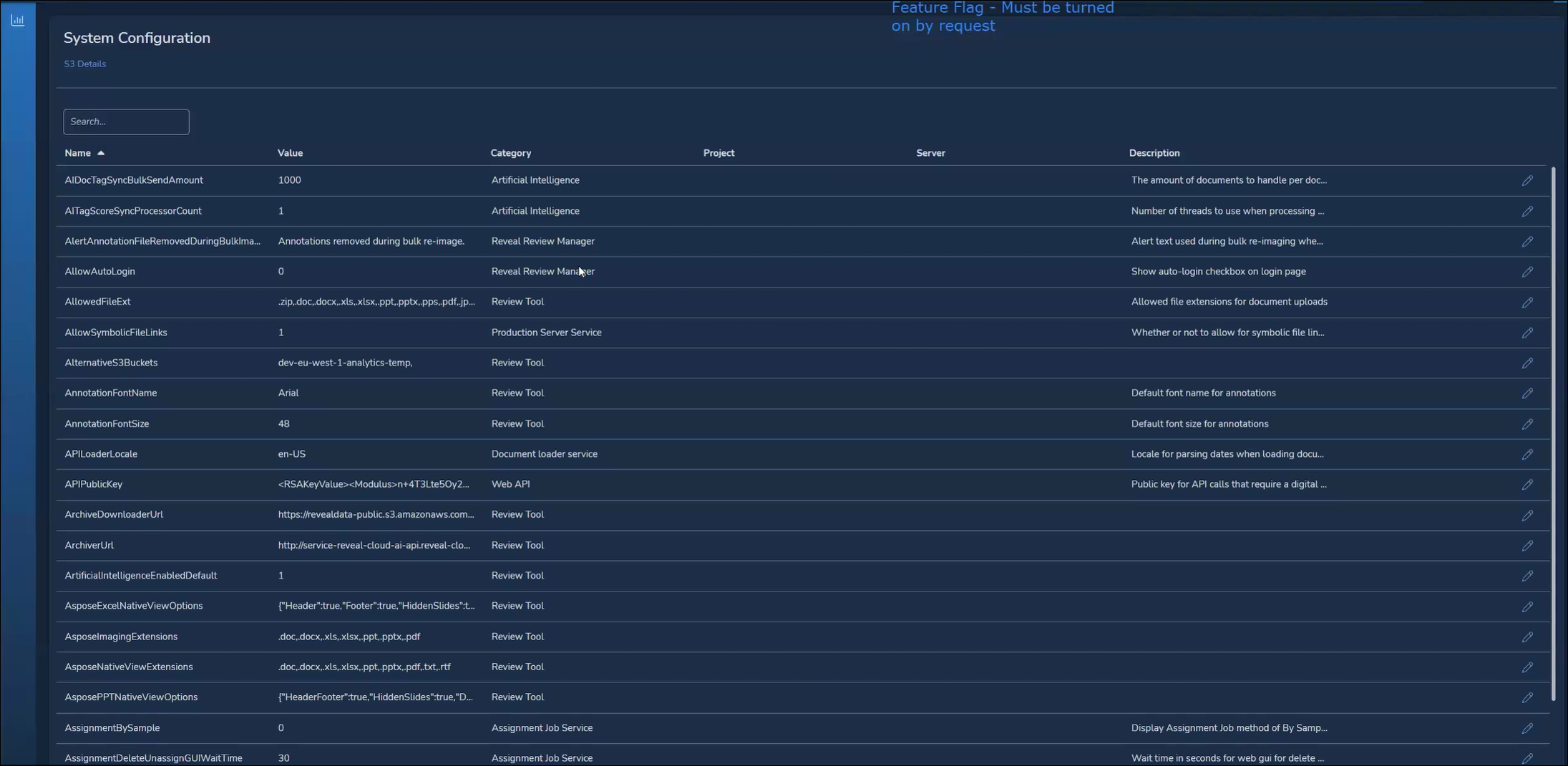Sort by the Project column header

click(719, 153)
